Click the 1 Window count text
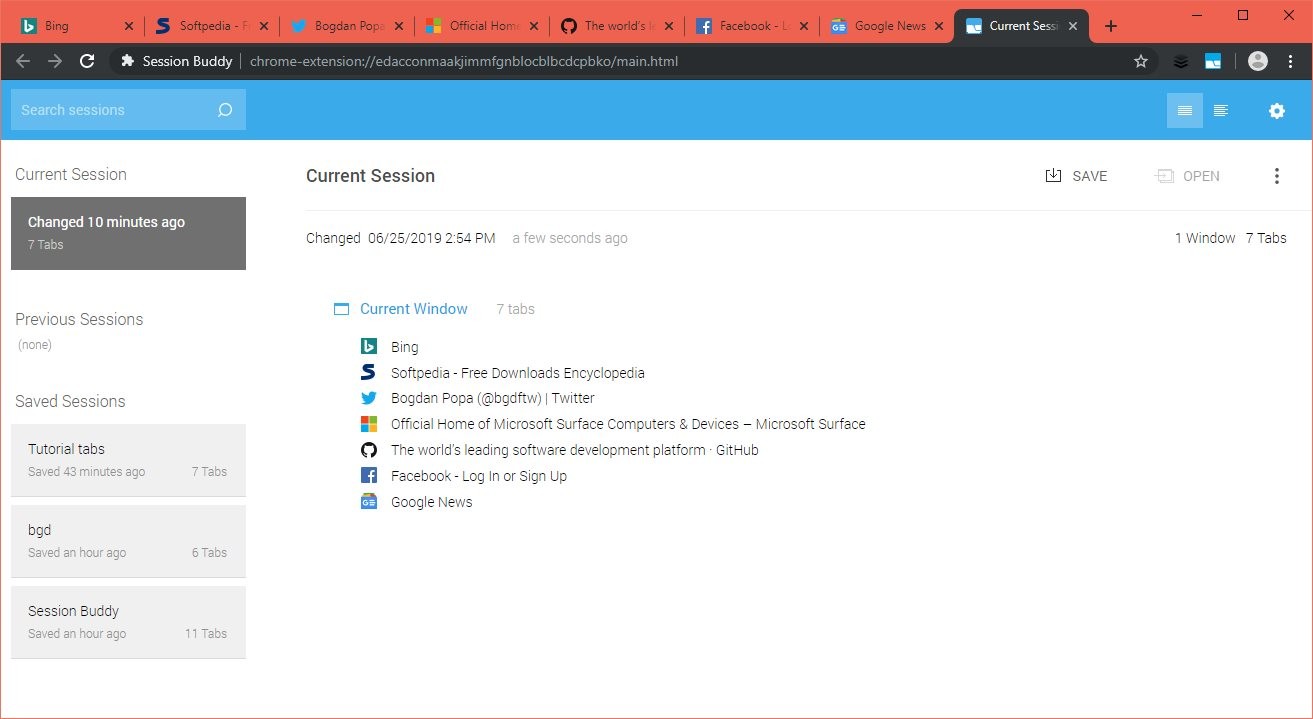 tap(1205, 238)
